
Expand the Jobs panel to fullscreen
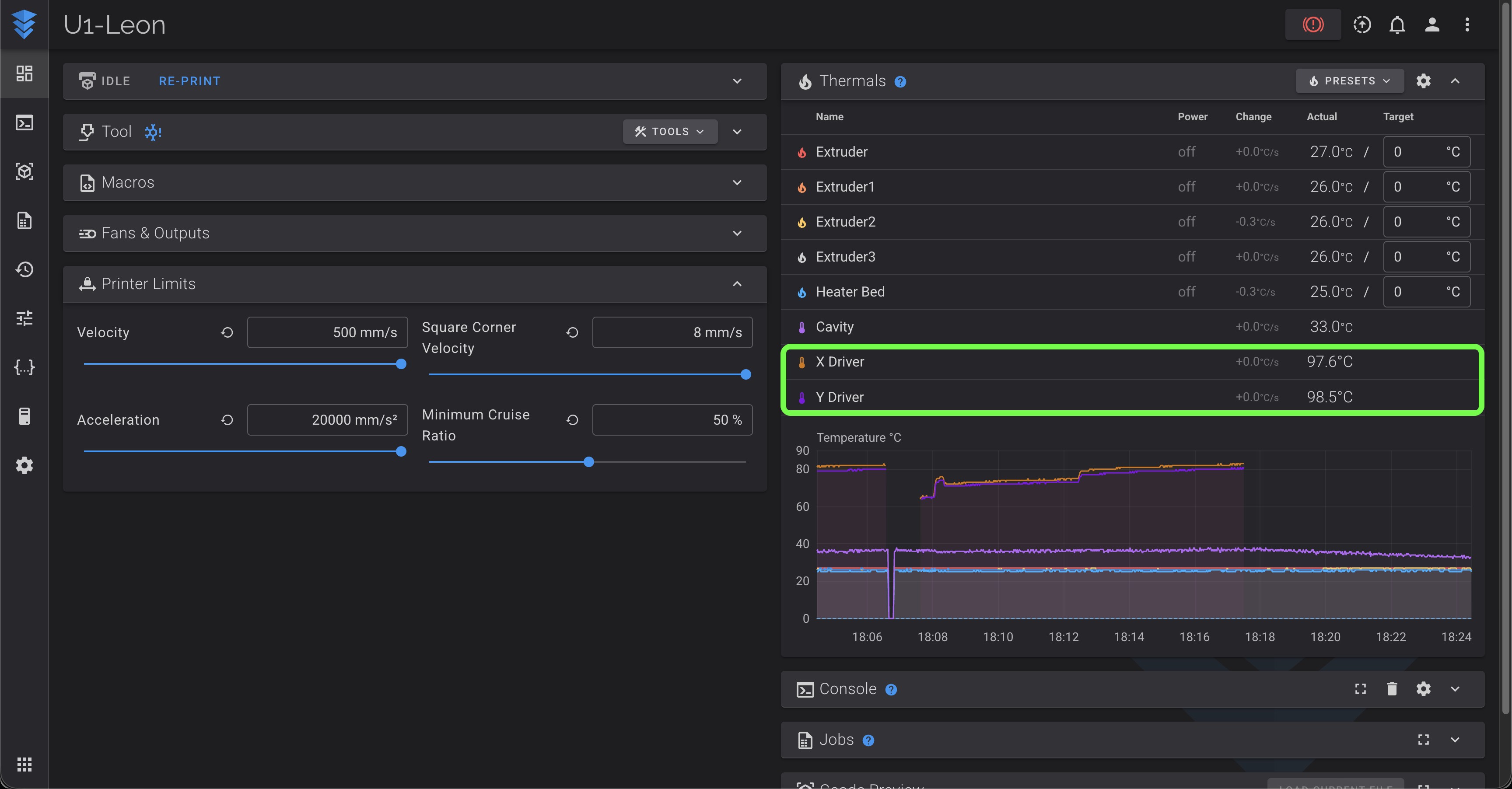(x=1423, y=740)
